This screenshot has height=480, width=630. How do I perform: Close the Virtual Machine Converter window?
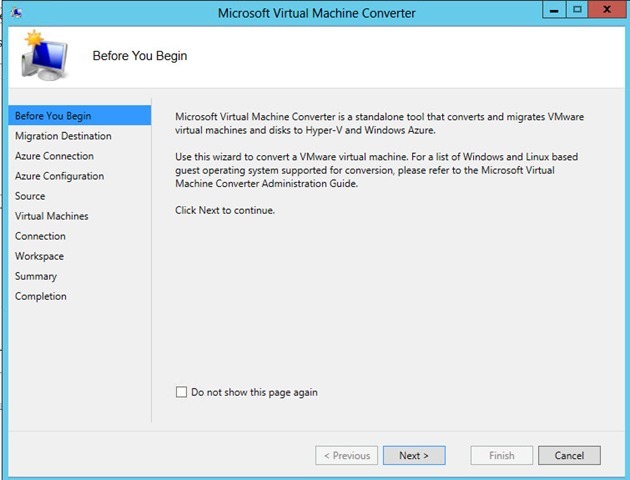point(607,10)
